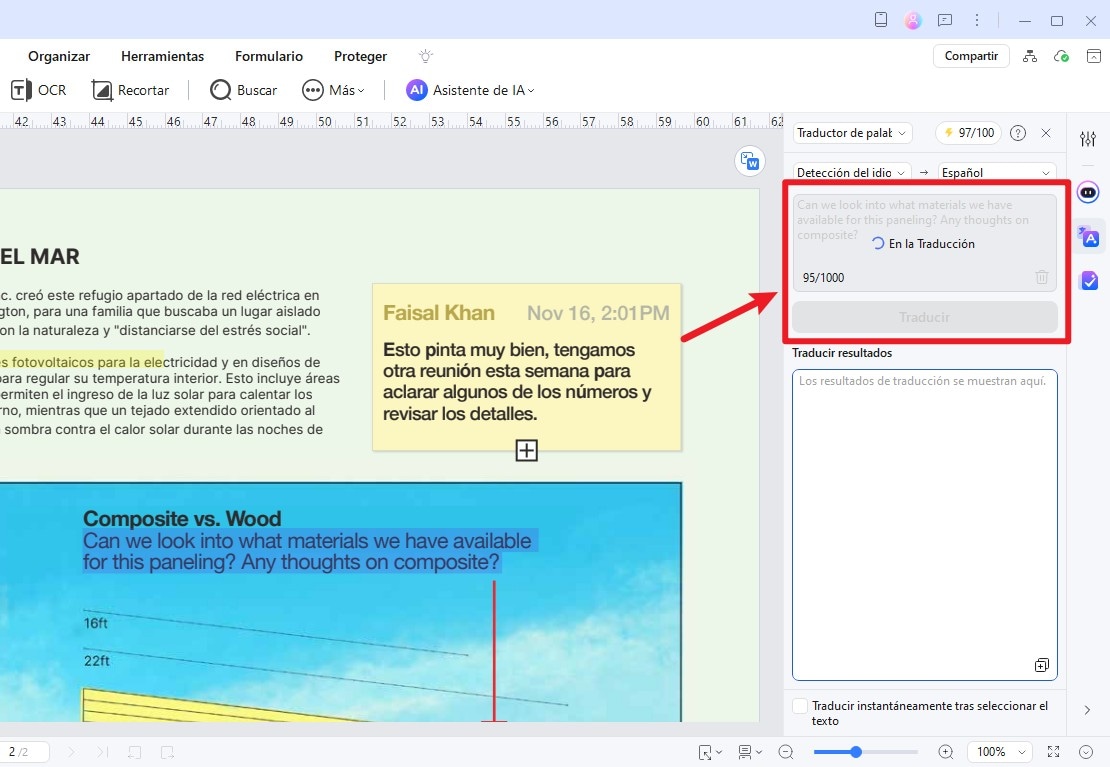Click the trash icon to clear text
This screenshot has height=767, width=1110.
tap(1041, 277)
